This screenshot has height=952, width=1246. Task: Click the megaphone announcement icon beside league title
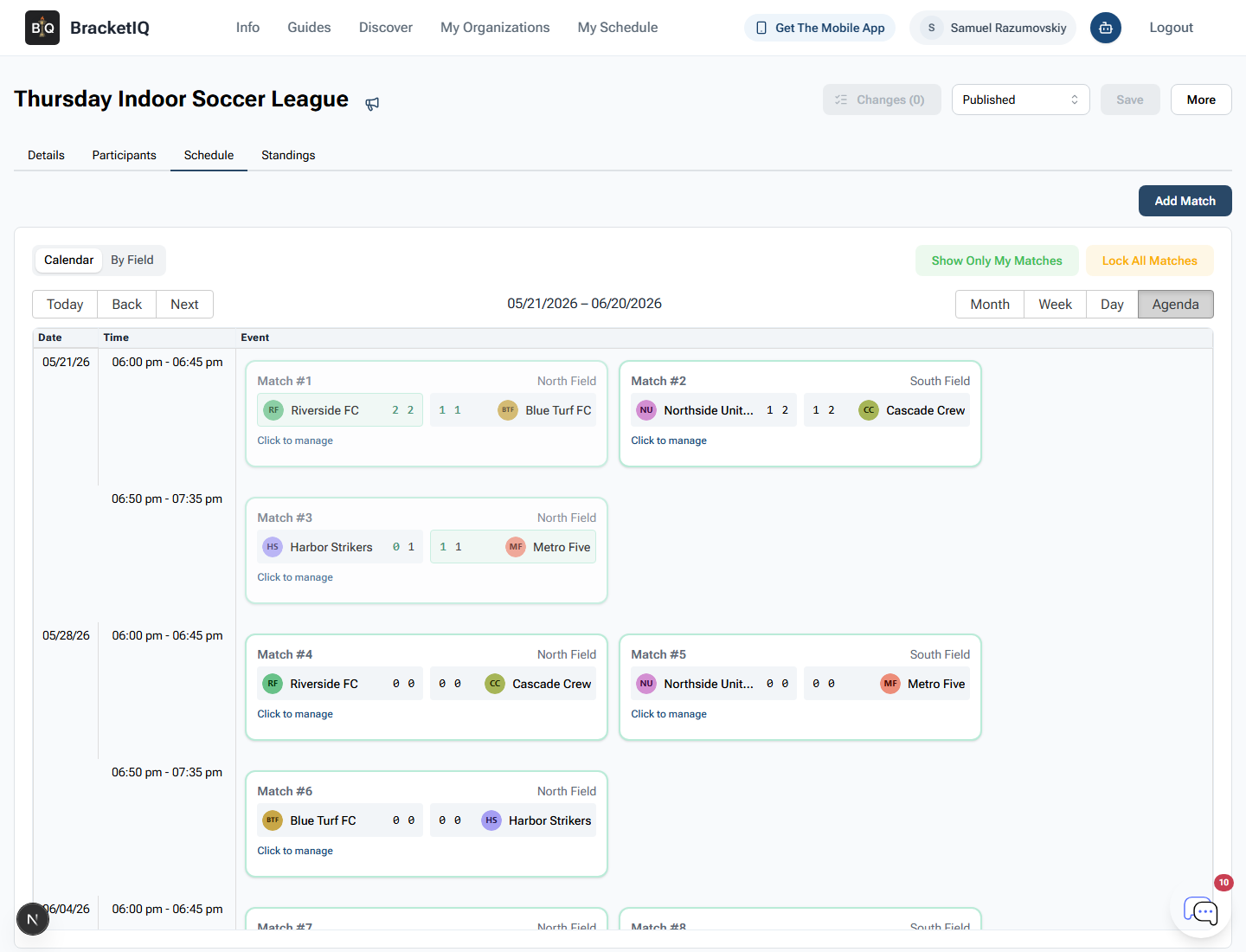click(x=372, y=104)
